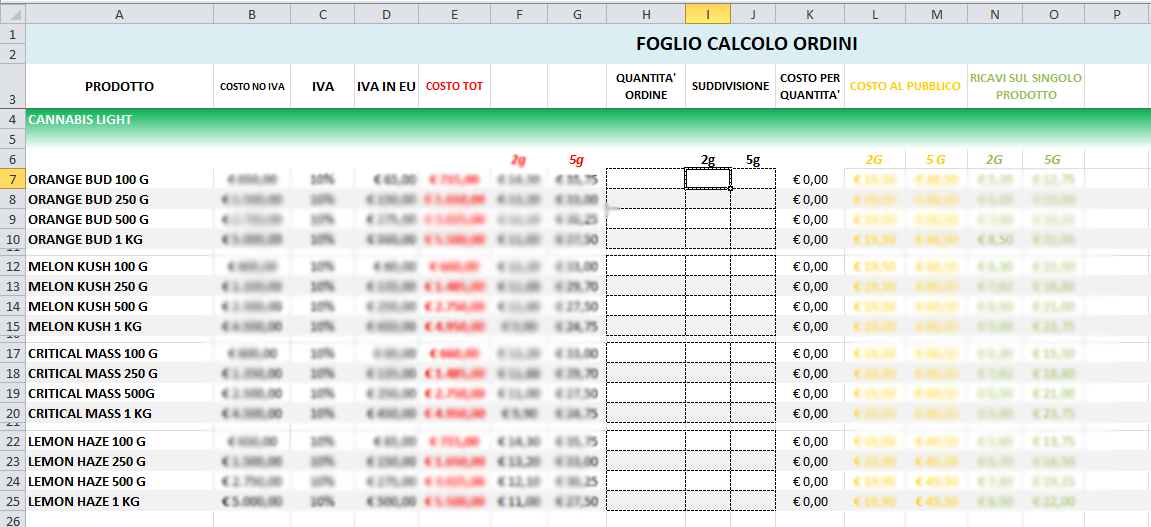Select the ORANGE BUD 100 G cell
The width and height of the screenshot is (1151, 527).
[120, 179]
